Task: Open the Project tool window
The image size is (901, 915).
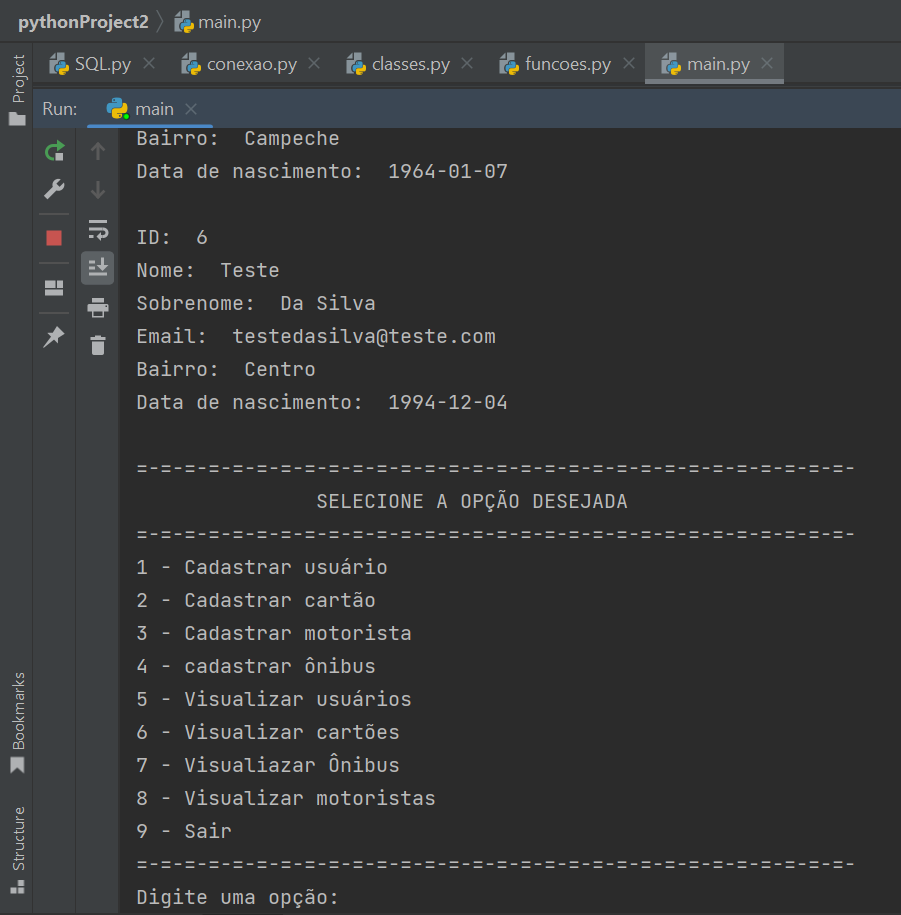Action: coord(18,89)
